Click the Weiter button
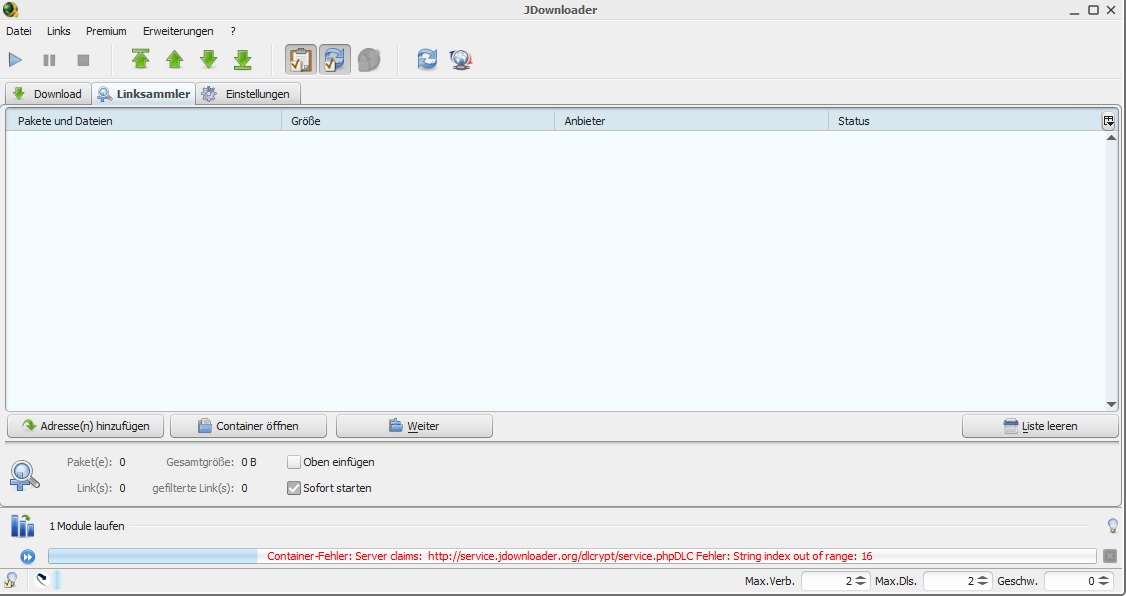Viewport: 1126px width, 596px height. 414,426
